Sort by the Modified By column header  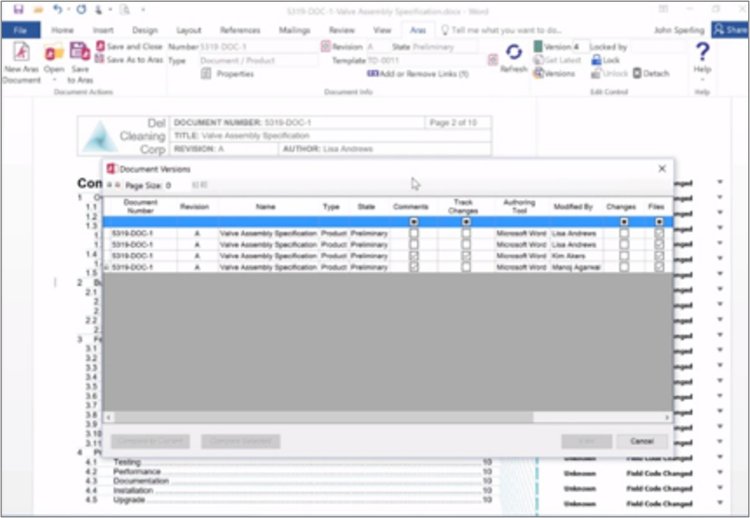[x=573, y=207]
